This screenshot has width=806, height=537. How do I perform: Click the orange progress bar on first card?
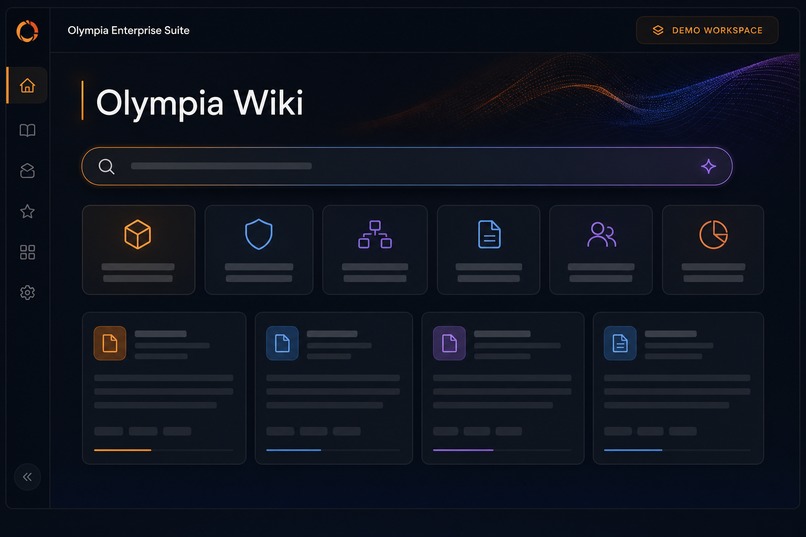coord(122,450)
